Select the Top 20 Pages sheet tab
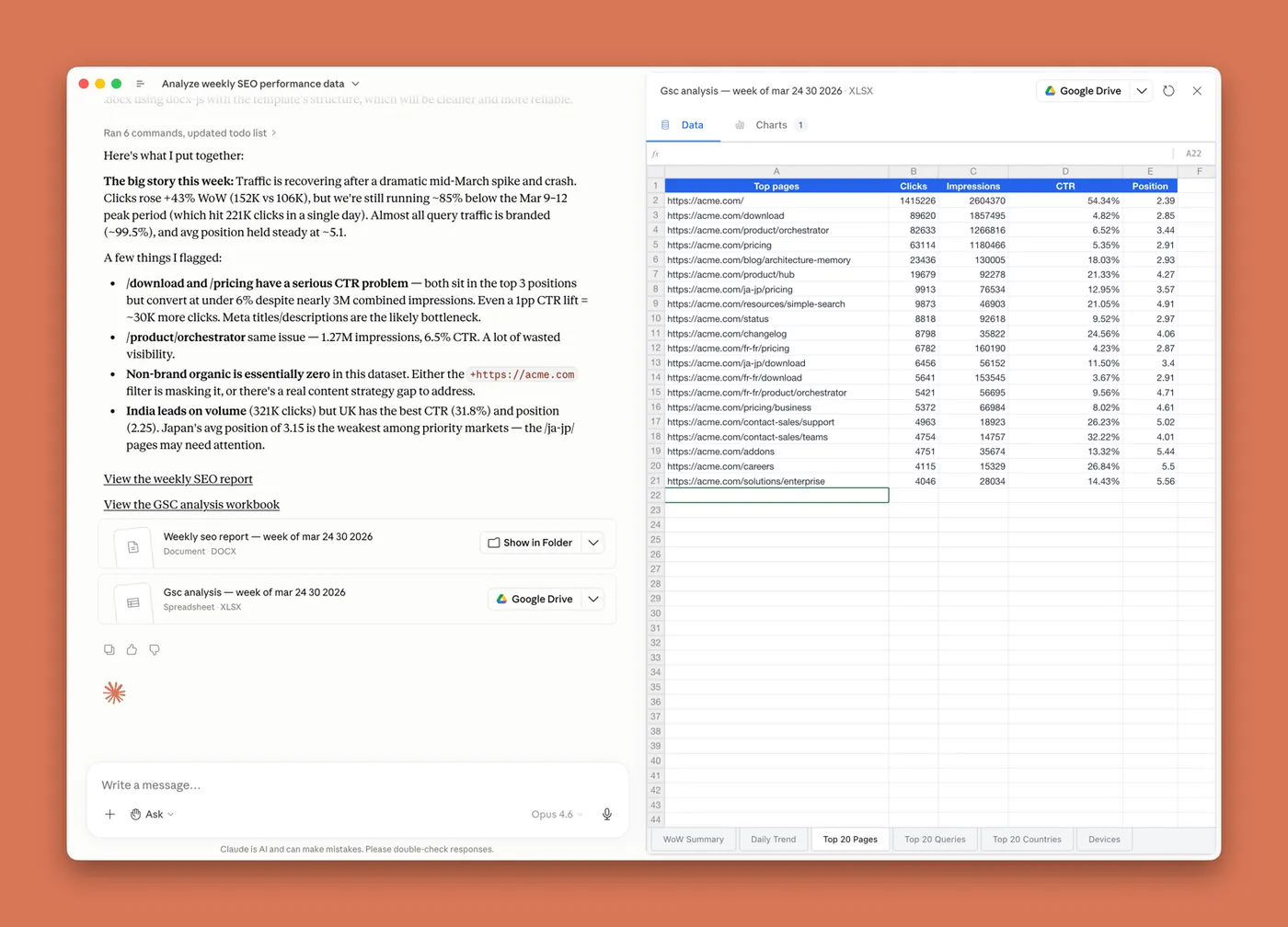Viewport: 1288px width, 927px height. (x=850, y=840)
